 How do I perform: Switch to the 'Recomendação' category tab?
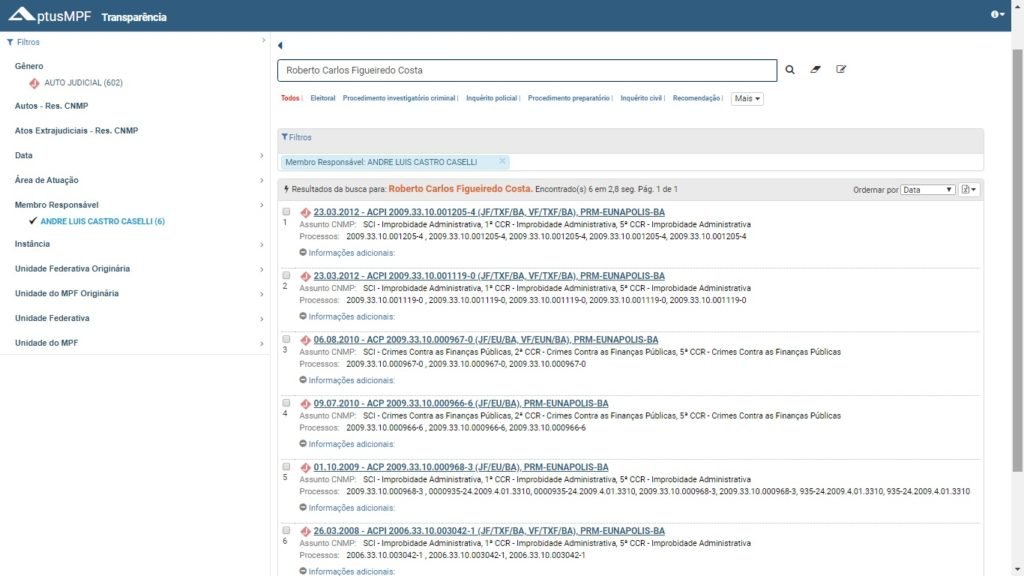(x=696, y=99)
